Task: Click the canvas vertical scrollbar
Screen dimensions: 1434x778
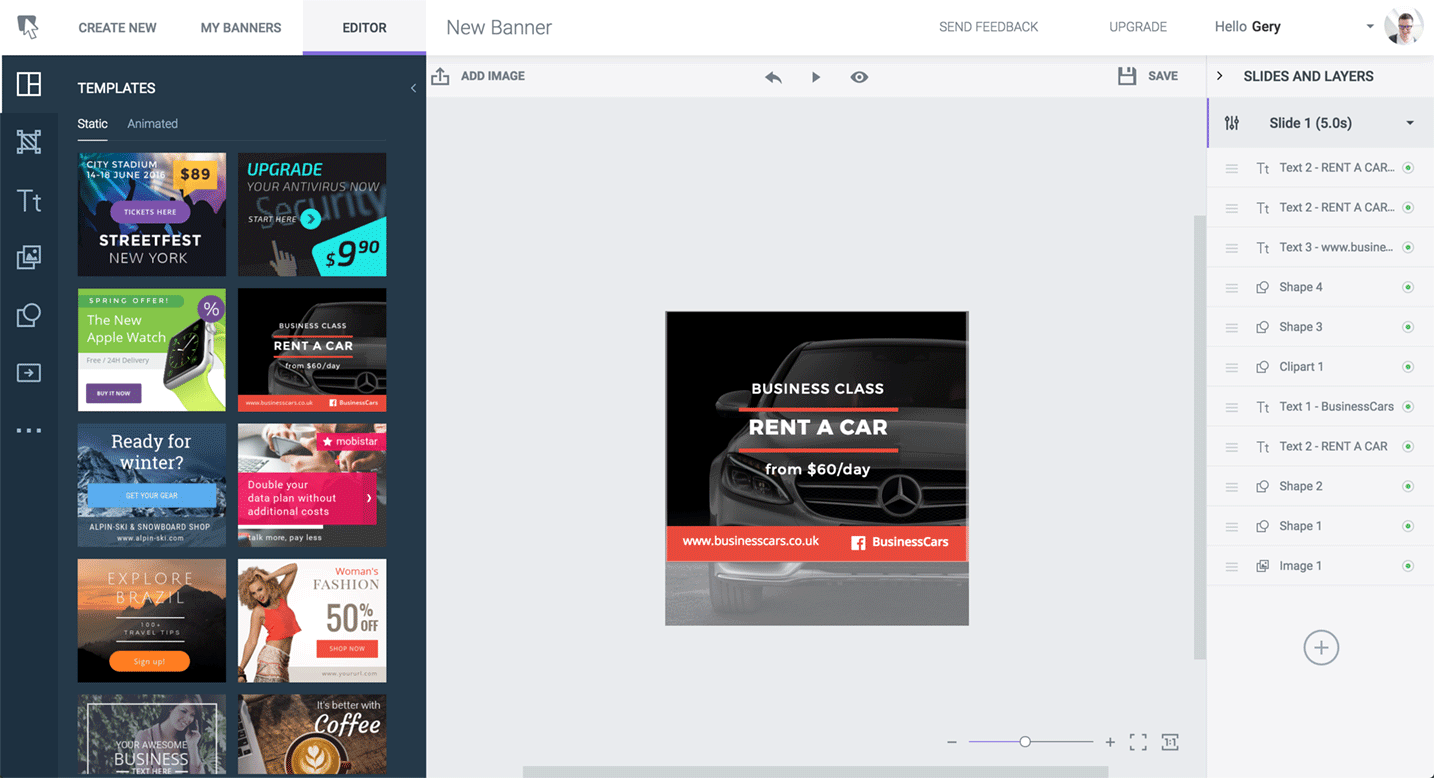Action: pyautogui.click(x=1200, y=437)
